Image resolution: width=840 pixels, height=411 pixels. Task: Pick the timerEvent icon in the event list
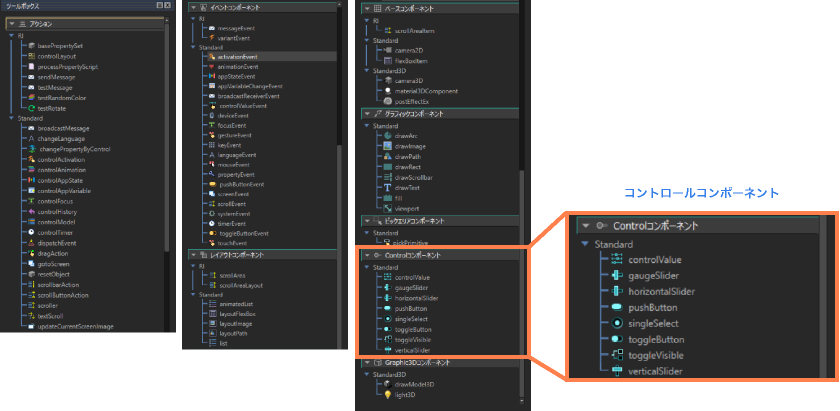pyautogui.click(x=211, y=224)
